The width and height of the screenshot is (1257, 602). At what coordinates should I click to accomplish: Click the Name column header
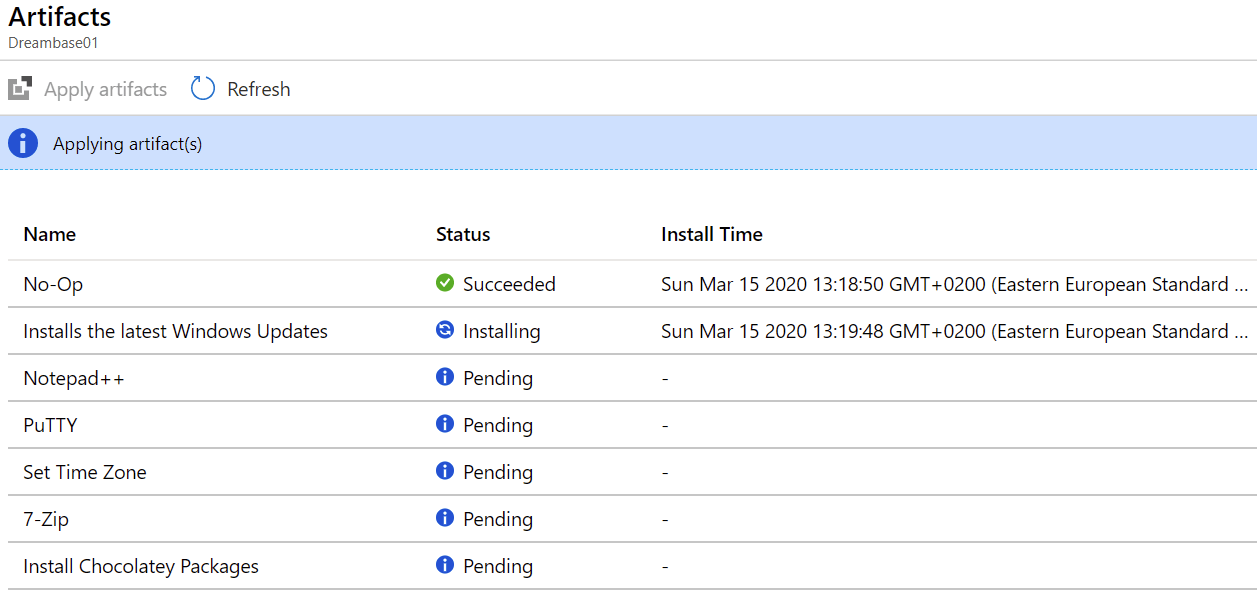[50, 234]
